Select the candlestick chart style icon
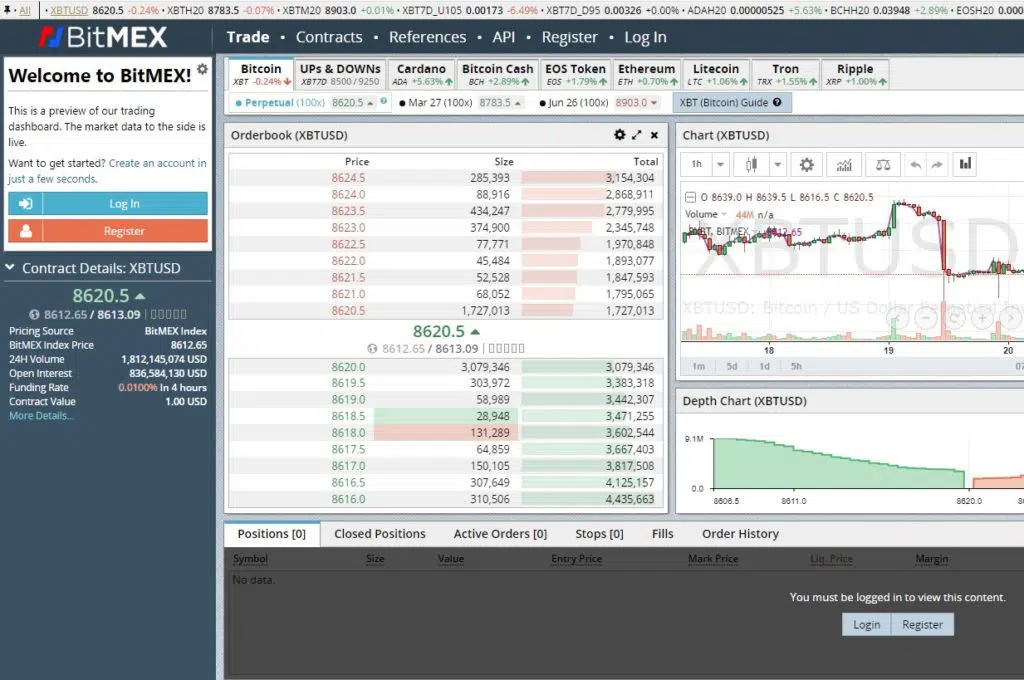 751,165
